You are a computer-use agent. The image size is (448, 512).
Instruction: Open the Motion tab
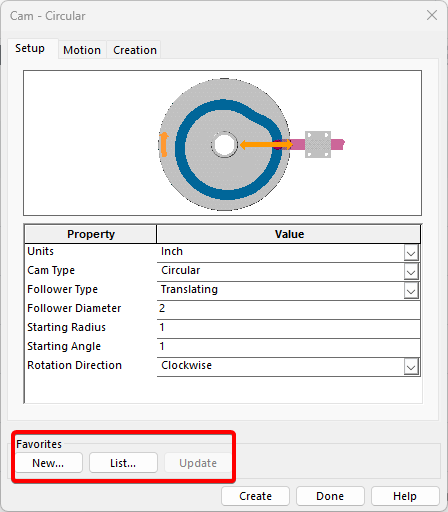tap(82, 50)
